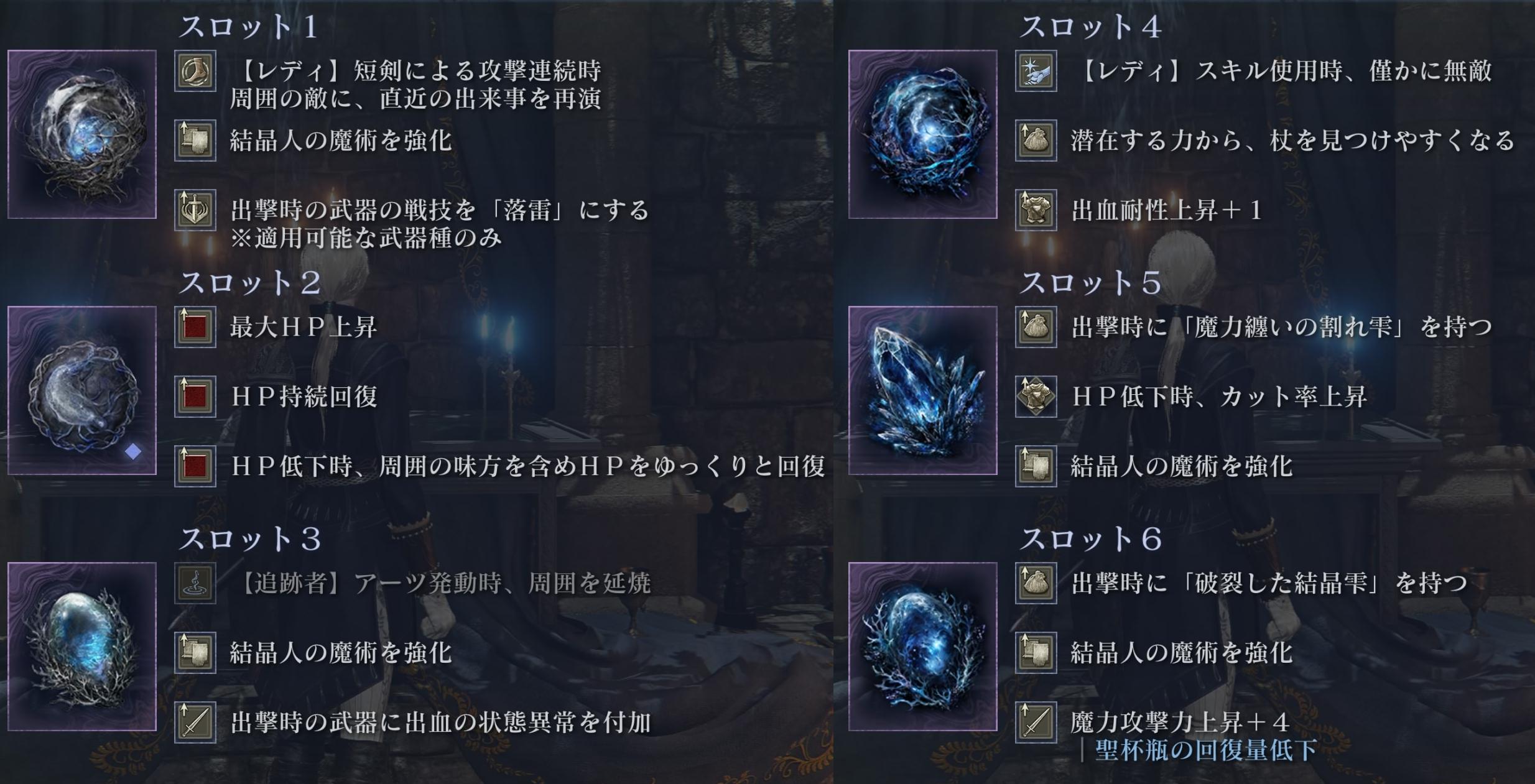
Task: Click the 聖杯瓶の回復量低下 penalty text
Action: tap(1206, 750)
